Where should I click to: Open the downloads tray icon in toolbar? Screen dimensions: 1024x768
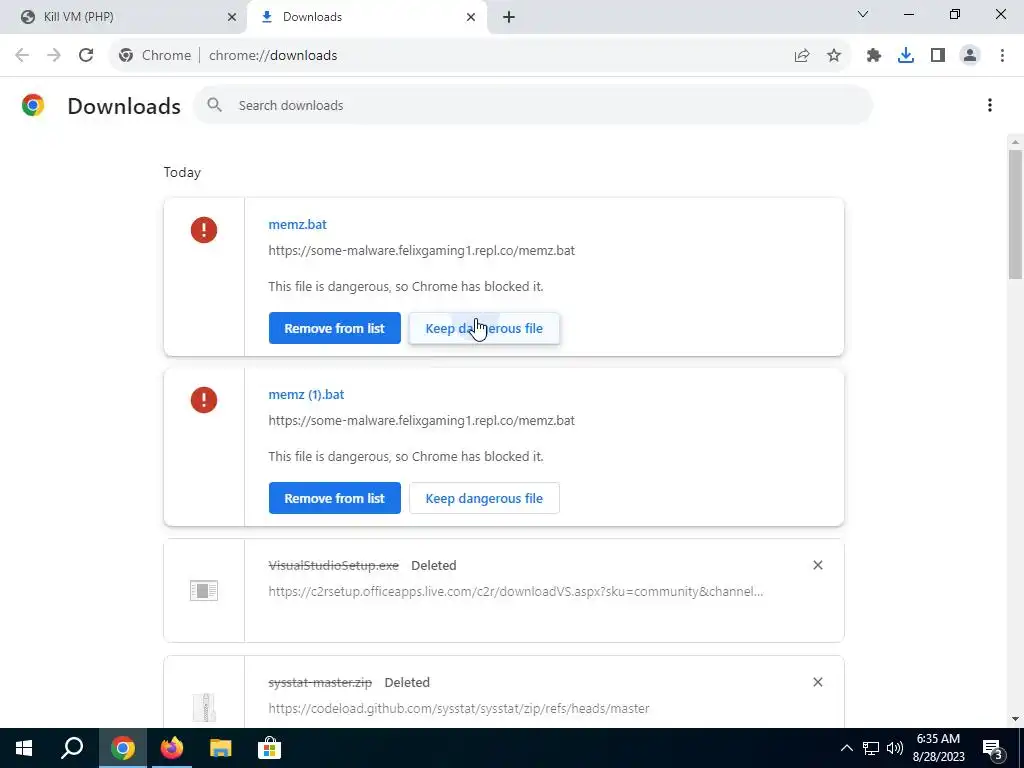(x=906, y=56)
